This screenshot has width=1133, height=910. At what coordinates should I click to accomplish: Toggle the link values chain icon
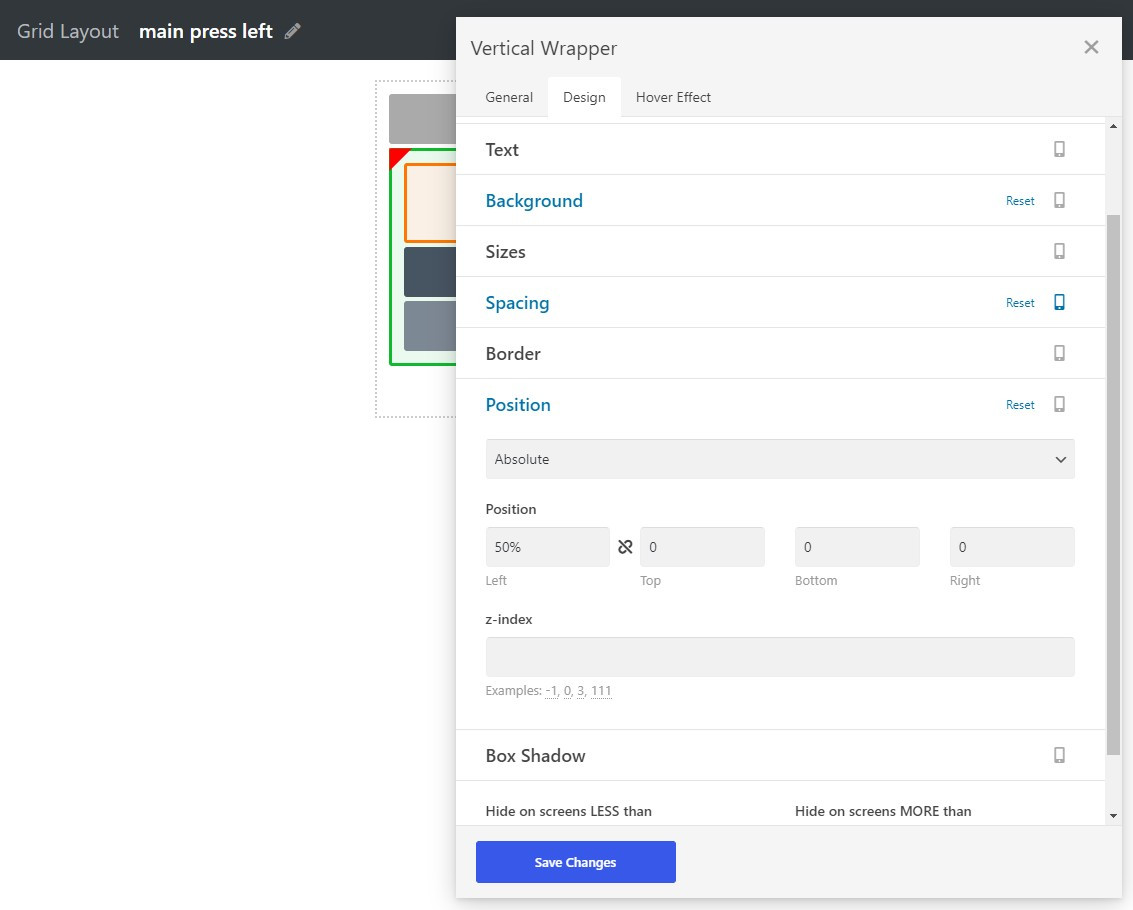click(625, 547)
